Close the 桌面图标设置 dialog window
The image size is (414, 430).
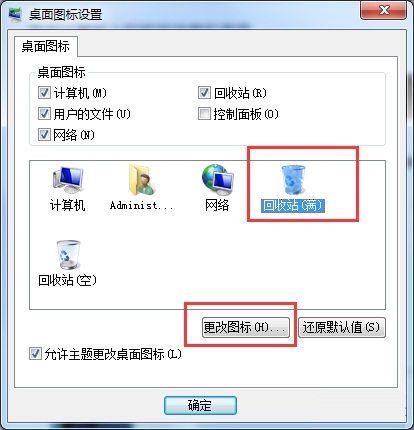point(384,10)
